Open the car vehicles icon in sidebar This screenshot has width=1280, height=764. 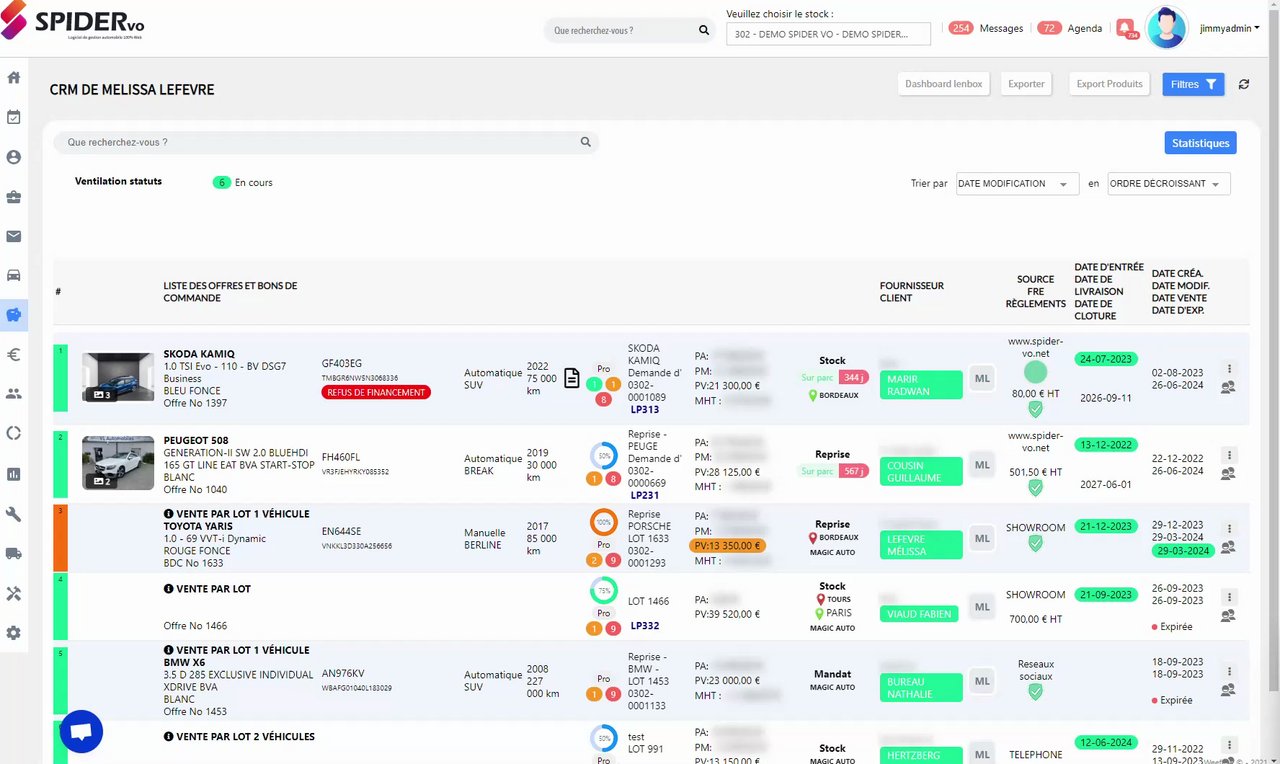pyautogui.click(x=14, y=275)
